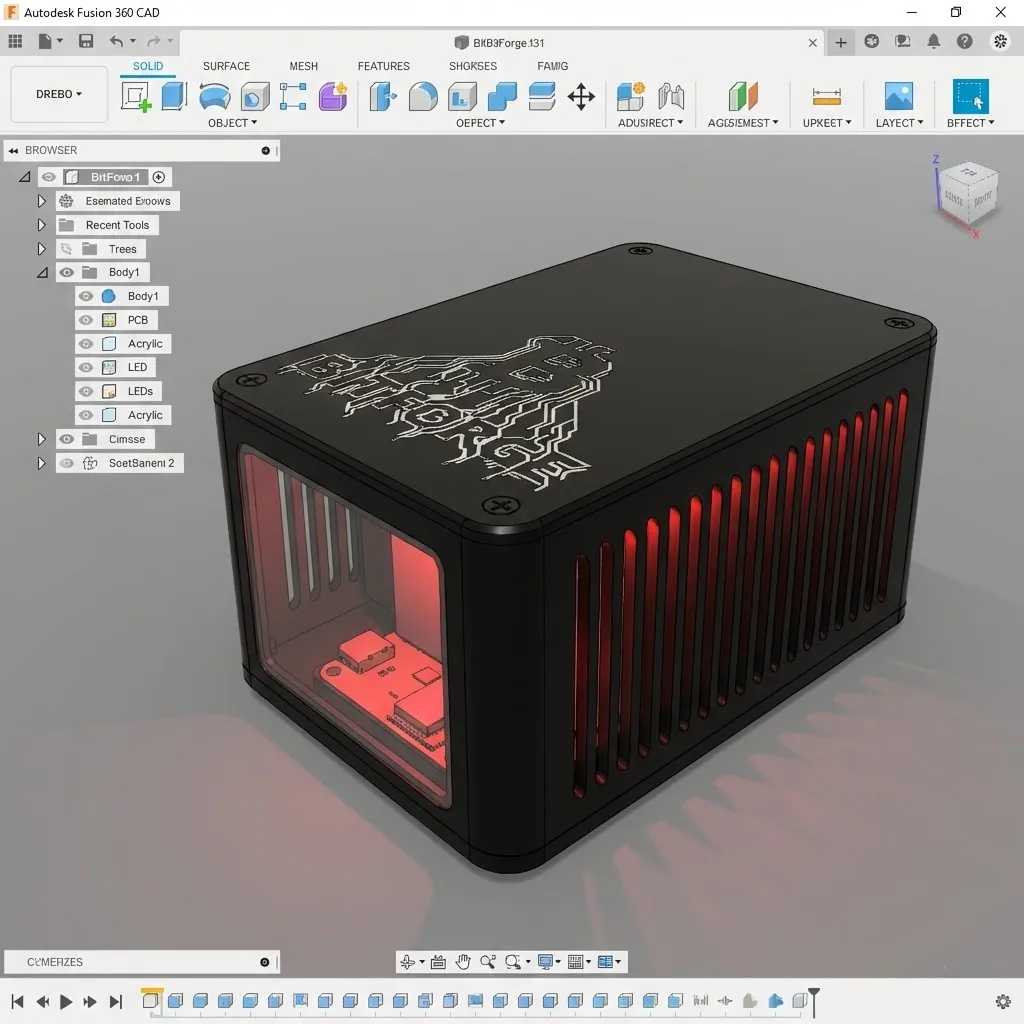1024x1024 pixels.
Task: Open the OBJECT dropdown in the toolbar
Action: pos(232,122)
